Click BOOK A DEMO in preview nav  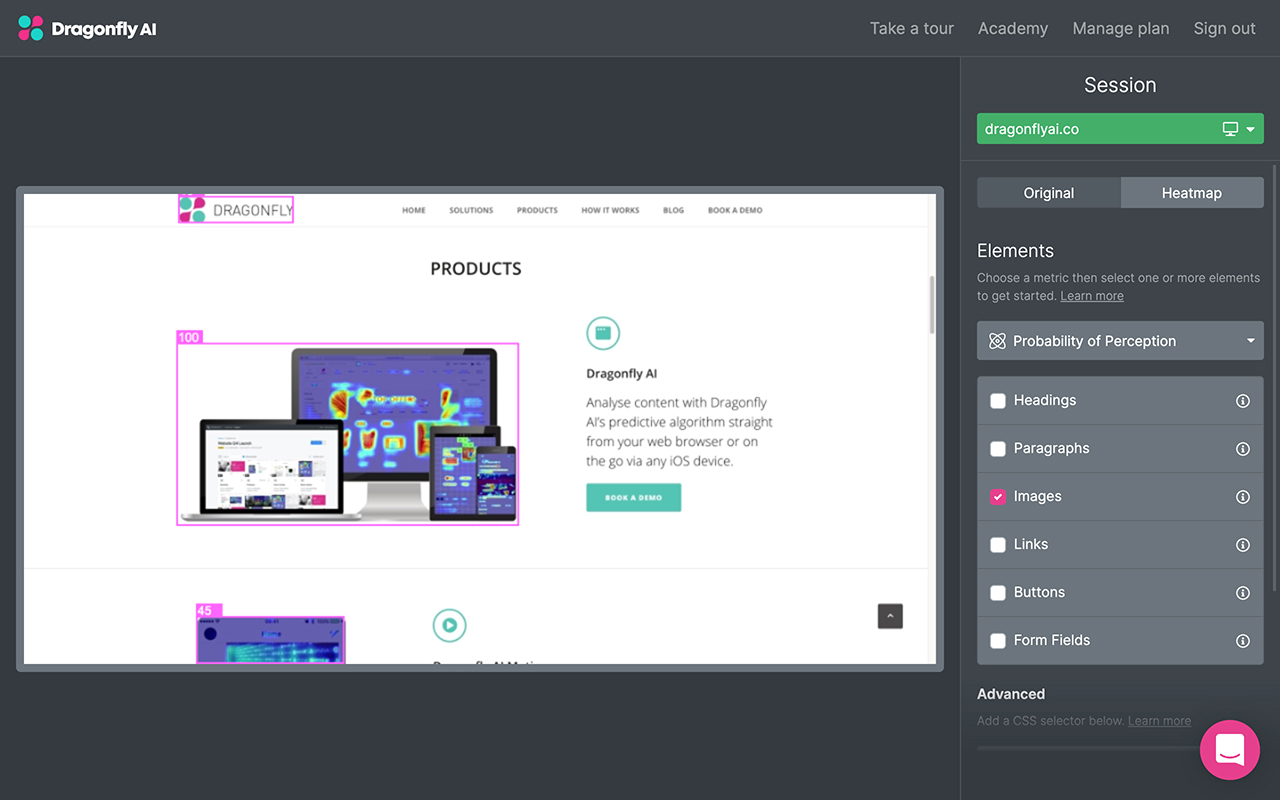pyautogui.click(x=735, y=211)
